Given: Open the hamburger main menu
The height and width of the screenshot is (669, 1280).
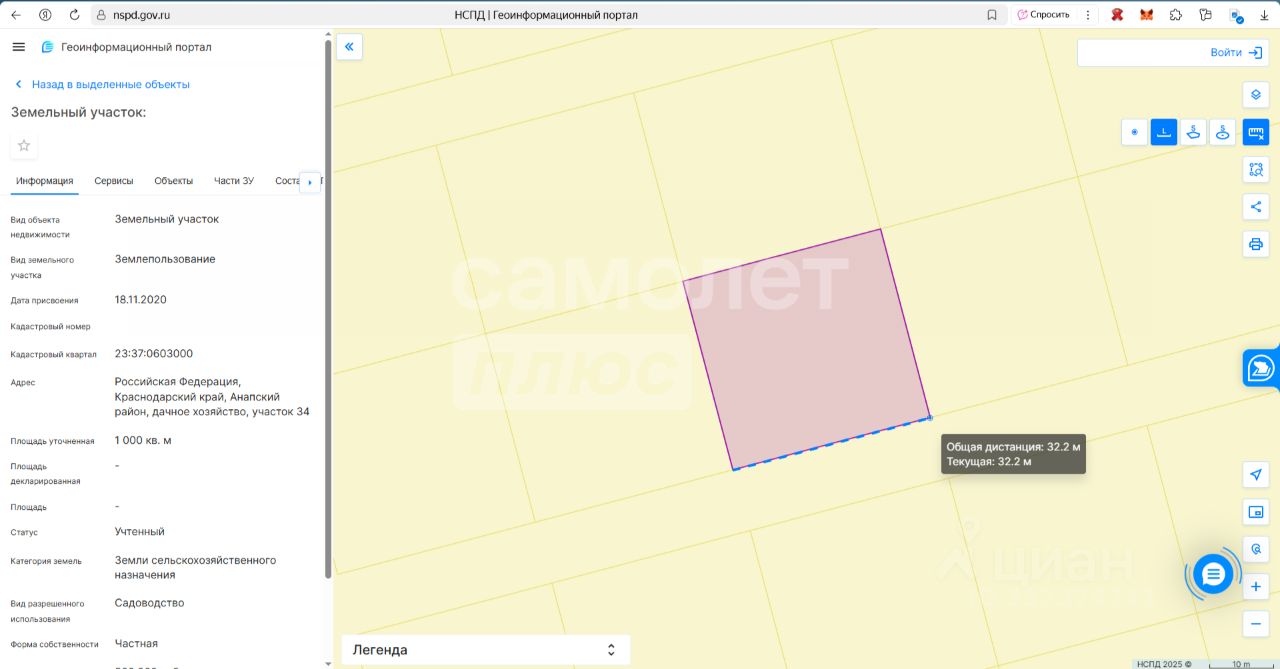Looking at the screenshot, I should pos(18,47).
